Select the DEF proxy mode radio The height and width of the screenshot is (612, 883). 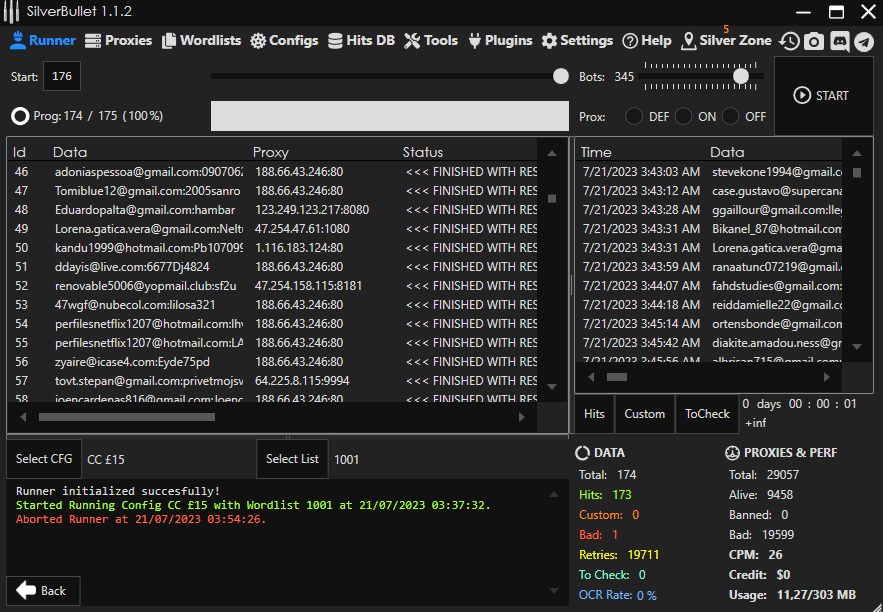tap(634, 117)
